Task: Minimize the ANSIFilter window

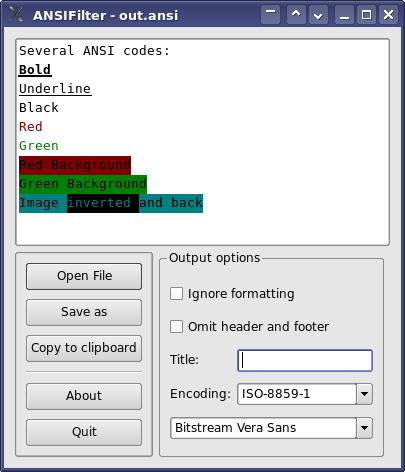Action: [x=344, y=15]
